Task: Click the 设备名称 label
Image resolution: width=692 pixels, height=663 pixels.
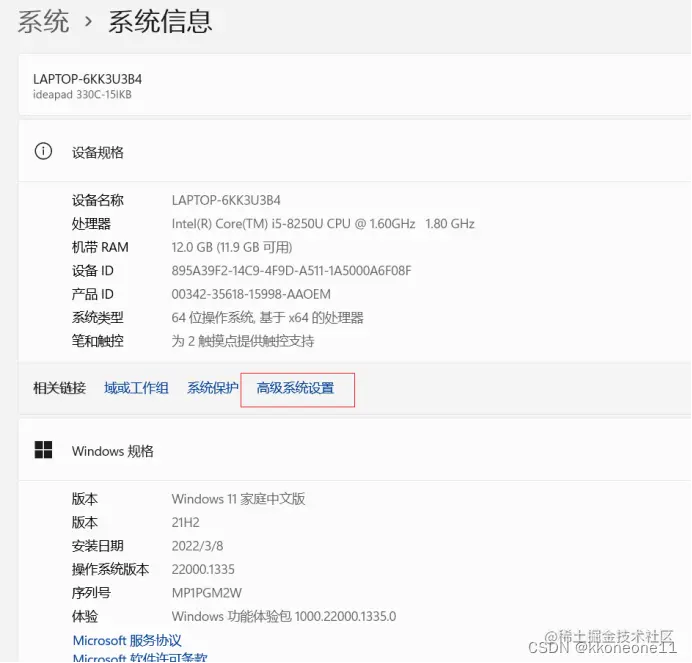Action: (x=98, y=200)
